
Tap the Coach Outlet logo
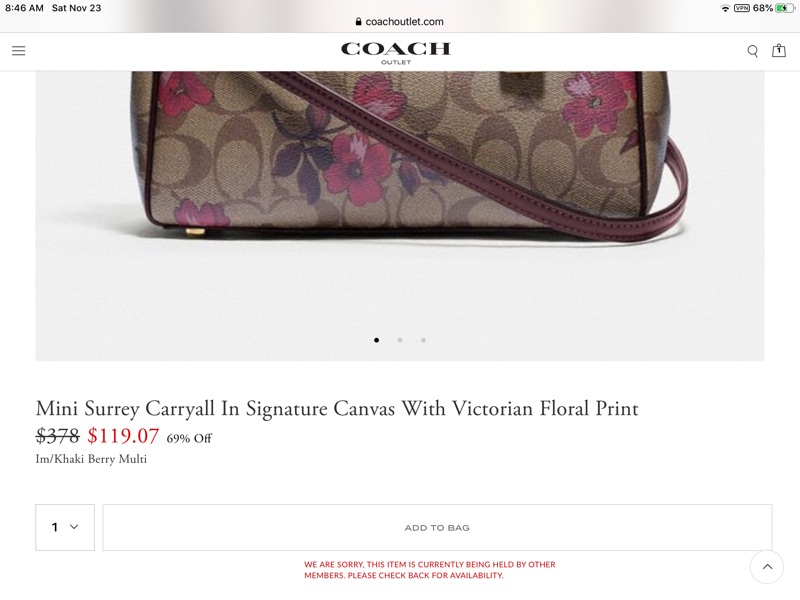[396, 53]
